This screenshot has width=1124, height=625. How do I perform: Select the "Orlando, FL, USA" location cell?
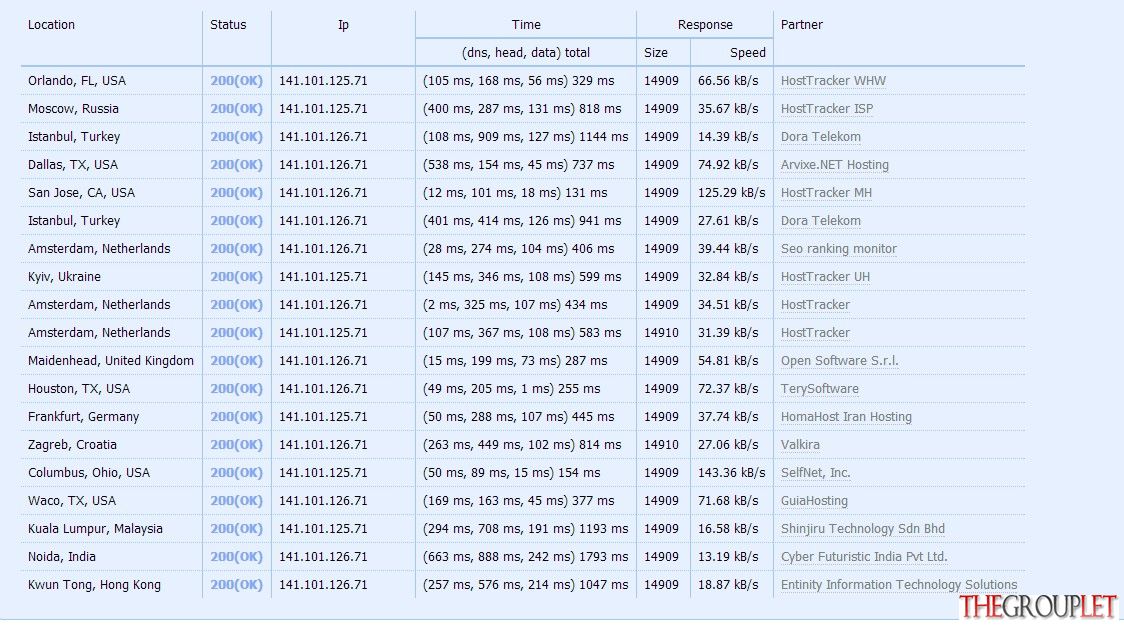[77, 81]
